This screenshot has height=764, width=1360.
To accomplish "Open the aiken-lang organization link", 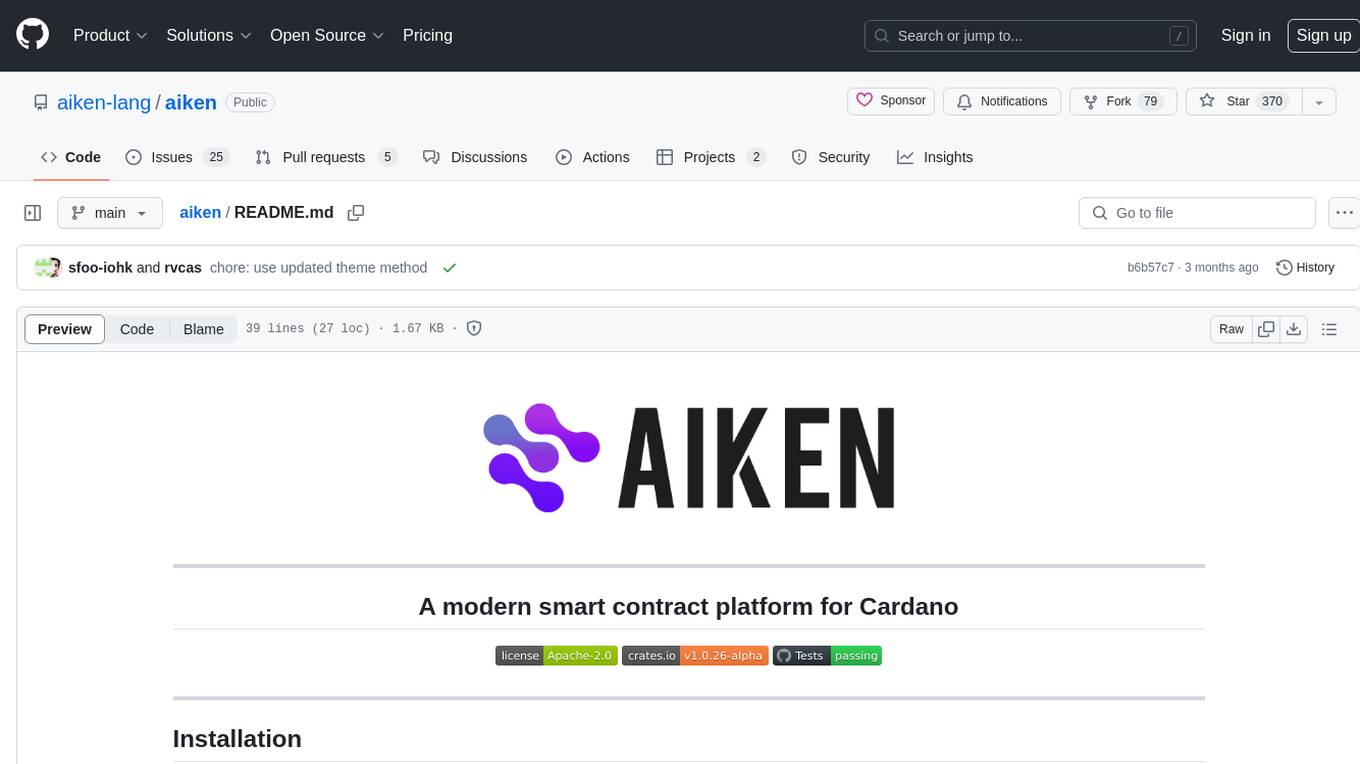I will (x=104, y=102).
